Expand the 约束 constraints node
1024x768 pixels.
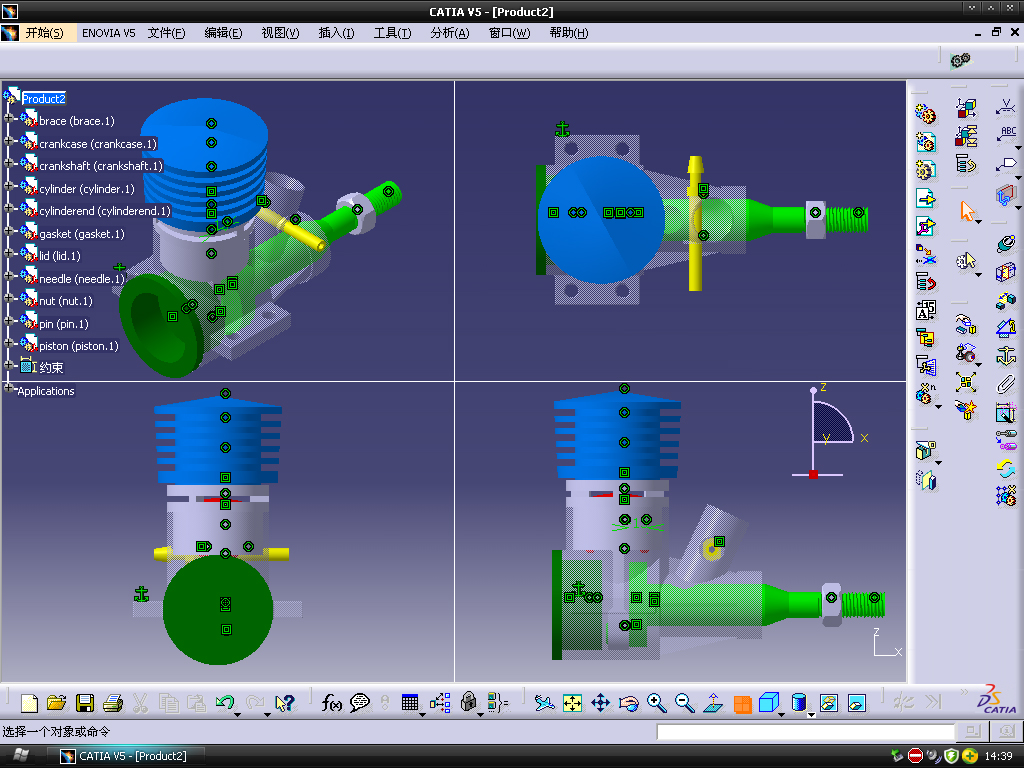click(9, 365)
